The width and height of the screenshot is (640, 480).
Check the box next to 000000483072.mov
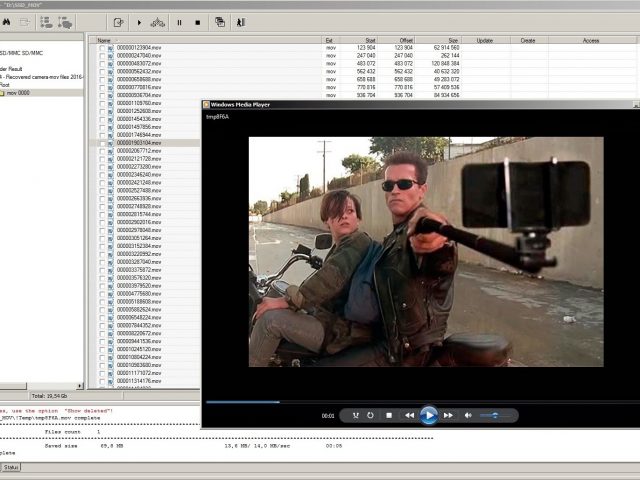tap(102, 64)
